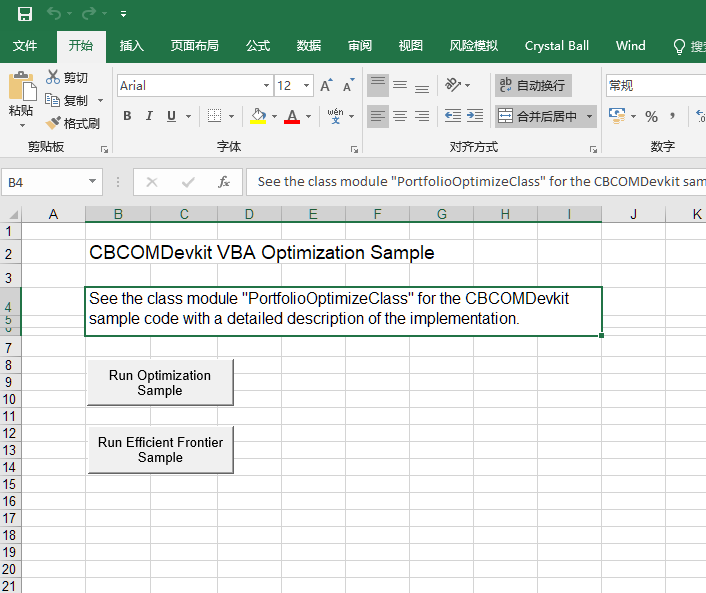The image size is (706, 593).
Task: Apply the yellow fill color swatch
Action: point(258,116)
